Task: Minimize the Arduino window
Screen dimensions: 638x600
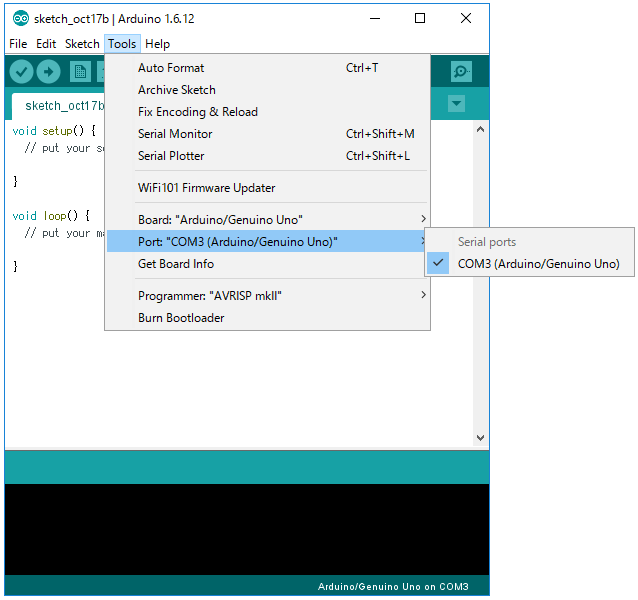Action: click(x=375, y=18)
